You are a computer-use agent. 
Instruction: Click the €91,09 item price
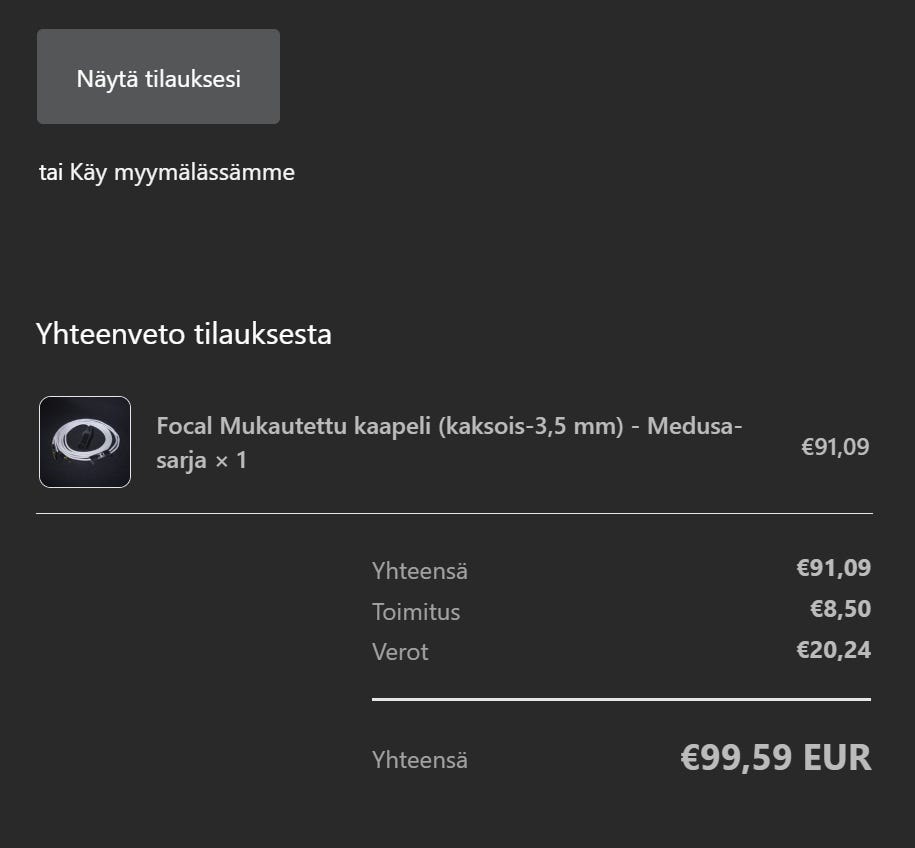click(x=835, y=446)
